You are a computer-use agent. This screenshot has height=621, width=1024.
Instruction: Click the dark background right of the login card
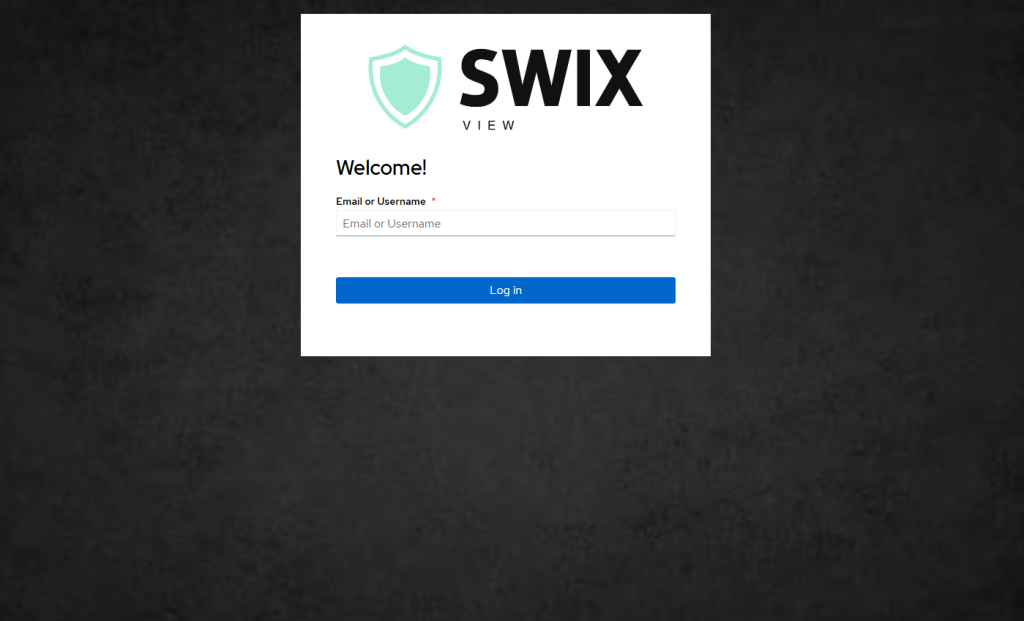(867, 261)
